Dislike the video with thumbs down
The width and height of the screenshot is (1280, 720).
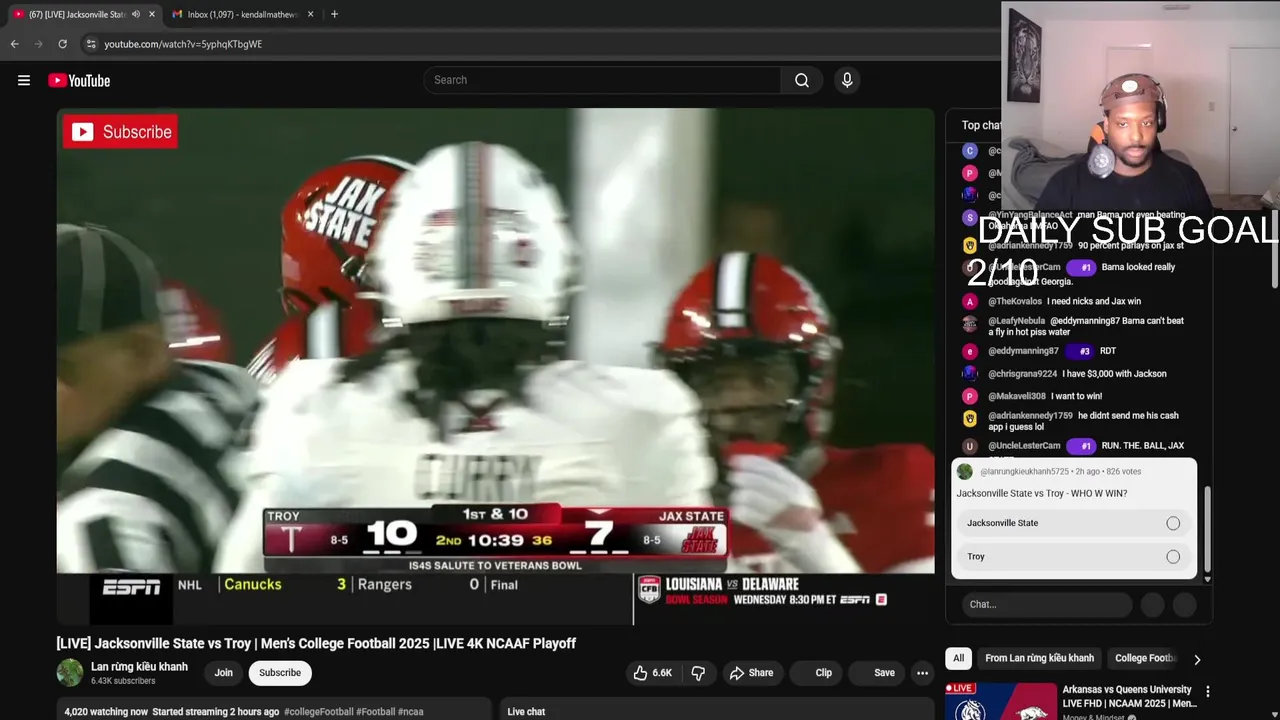coord(698,673)
